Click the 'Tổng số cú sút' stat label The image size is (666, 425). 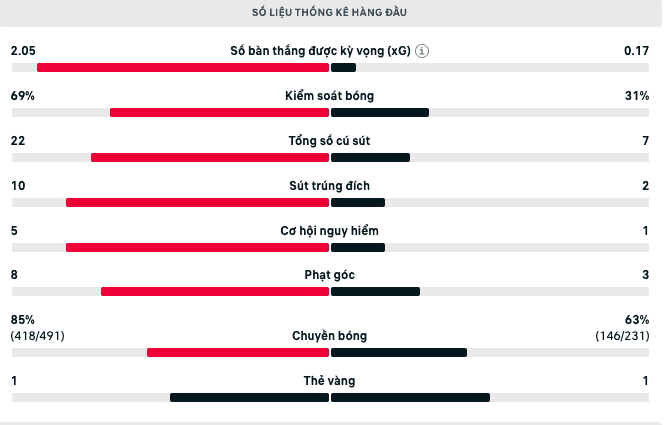(329, 141)
